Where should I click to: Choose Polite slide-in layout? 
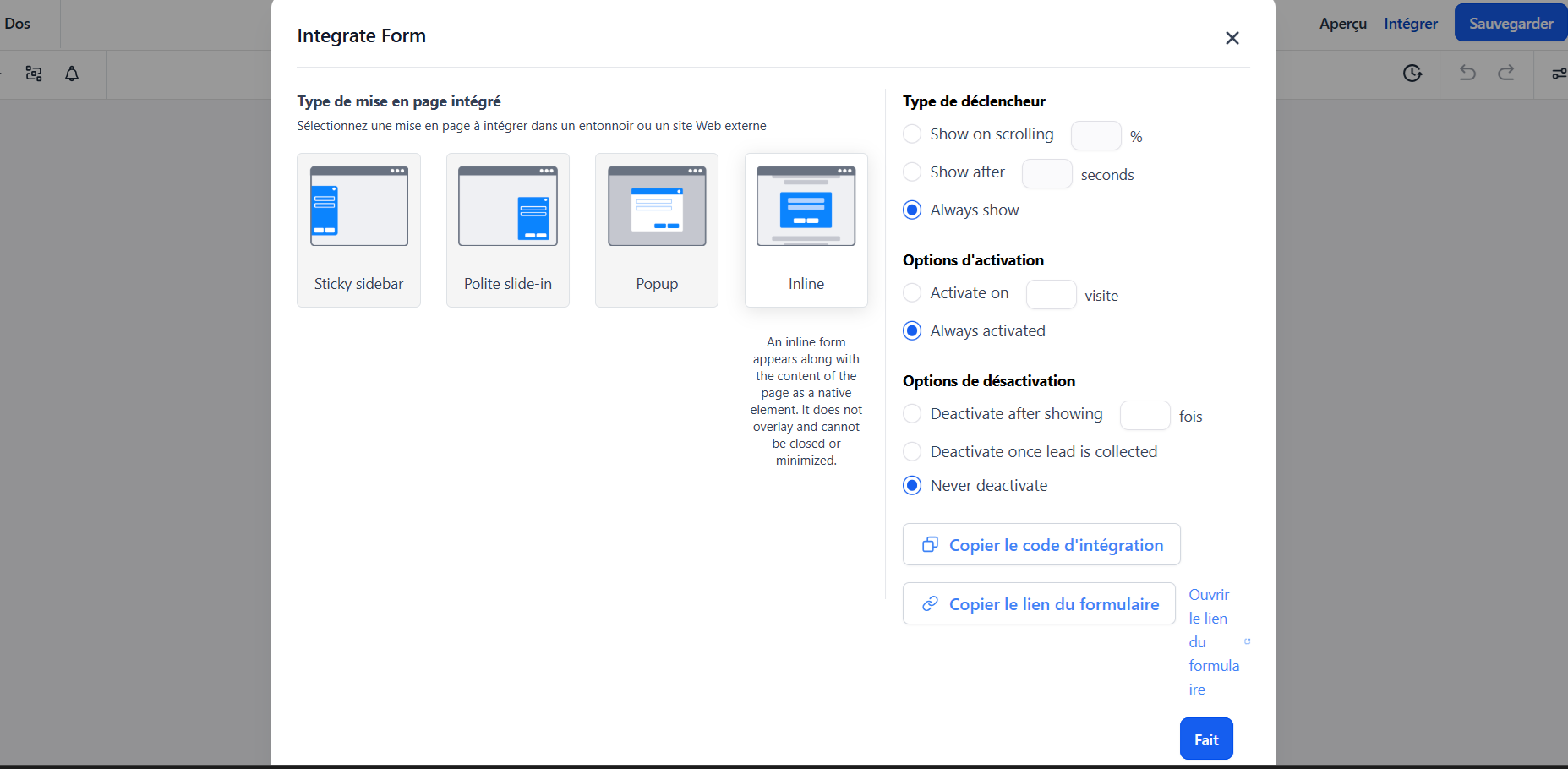click(x=508, y=230)
